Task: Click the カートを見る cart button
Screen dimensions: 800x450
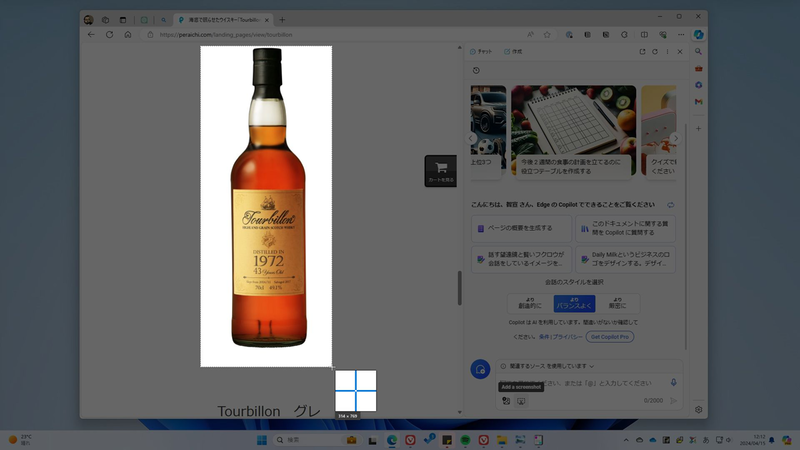Action: 440,171
